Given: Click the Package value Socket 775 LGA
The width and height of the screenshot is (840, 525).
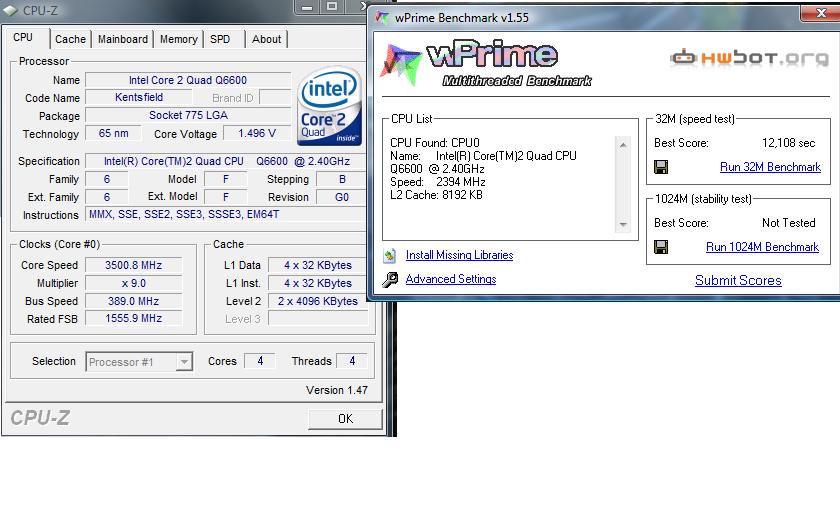Looking at the screenshot, I should tap(188, 115).
